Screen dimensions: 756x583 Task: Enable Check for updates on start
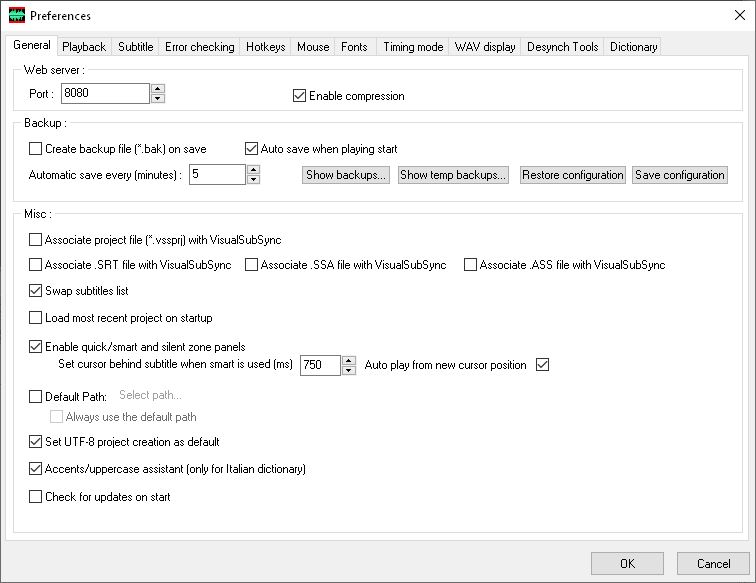click(36, 496)
